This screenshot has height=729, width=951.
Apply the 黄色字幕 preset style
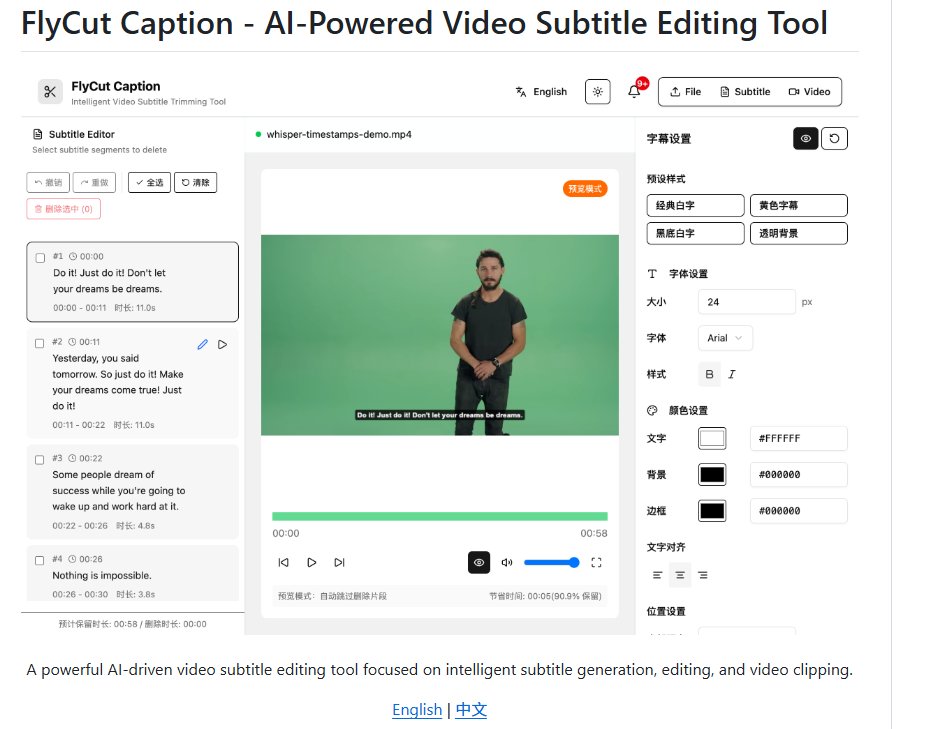coord(799,206)
